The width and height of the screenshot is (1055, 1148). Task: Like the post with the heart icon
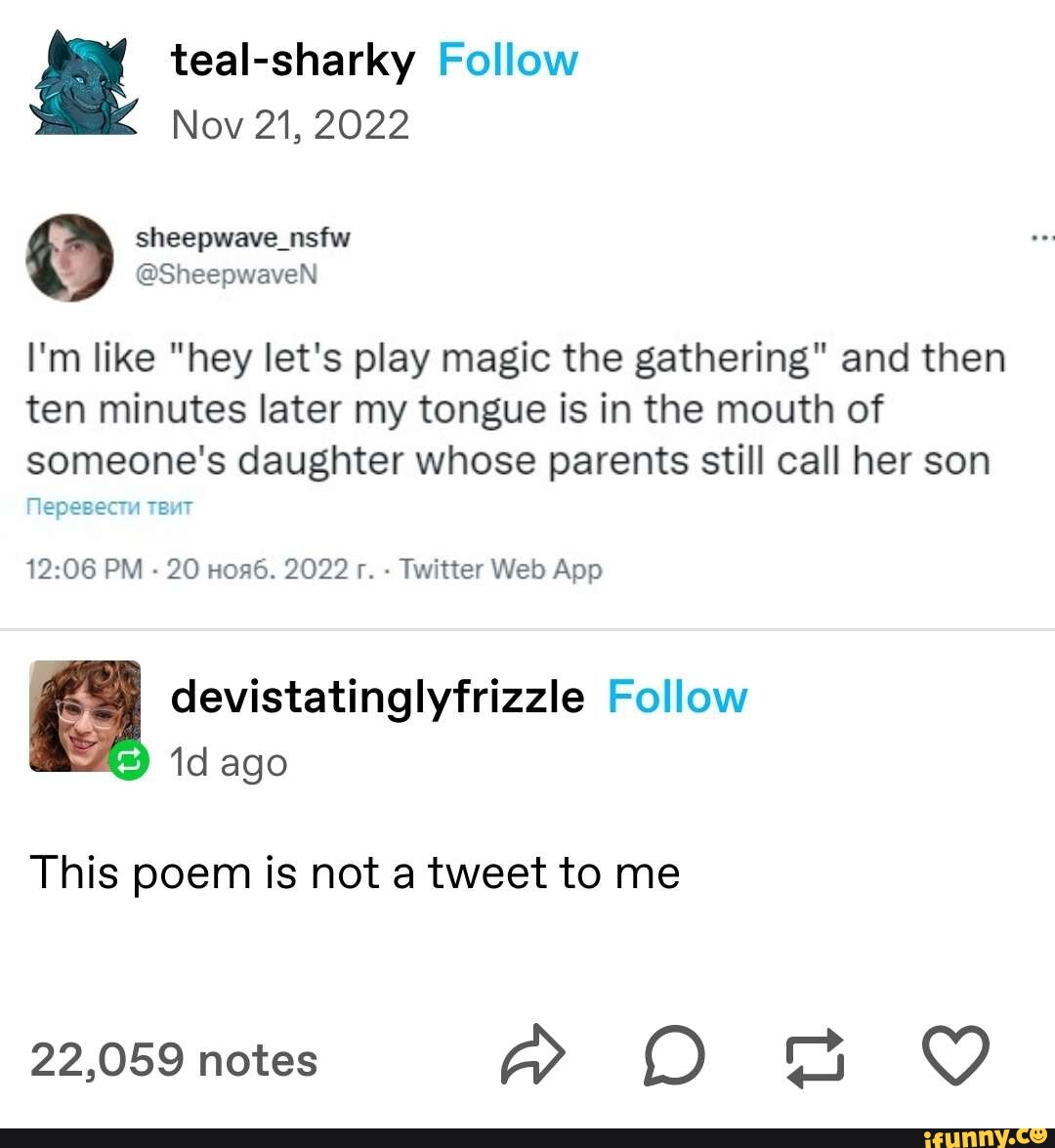pyautogui.click(x=955, y=1057)
